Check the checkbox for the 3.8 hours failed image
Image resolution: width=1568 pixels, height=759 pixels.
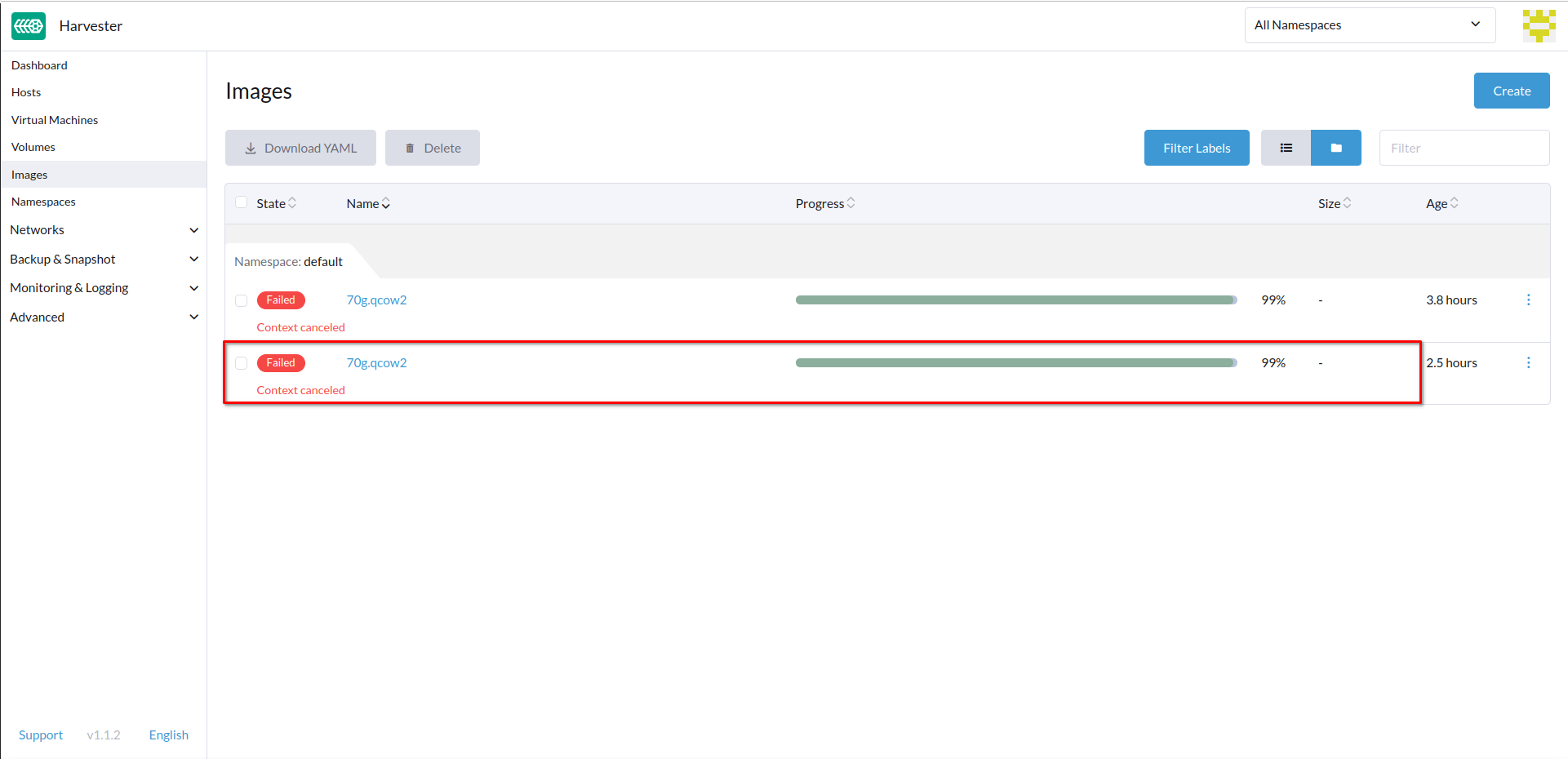(241, 300)
